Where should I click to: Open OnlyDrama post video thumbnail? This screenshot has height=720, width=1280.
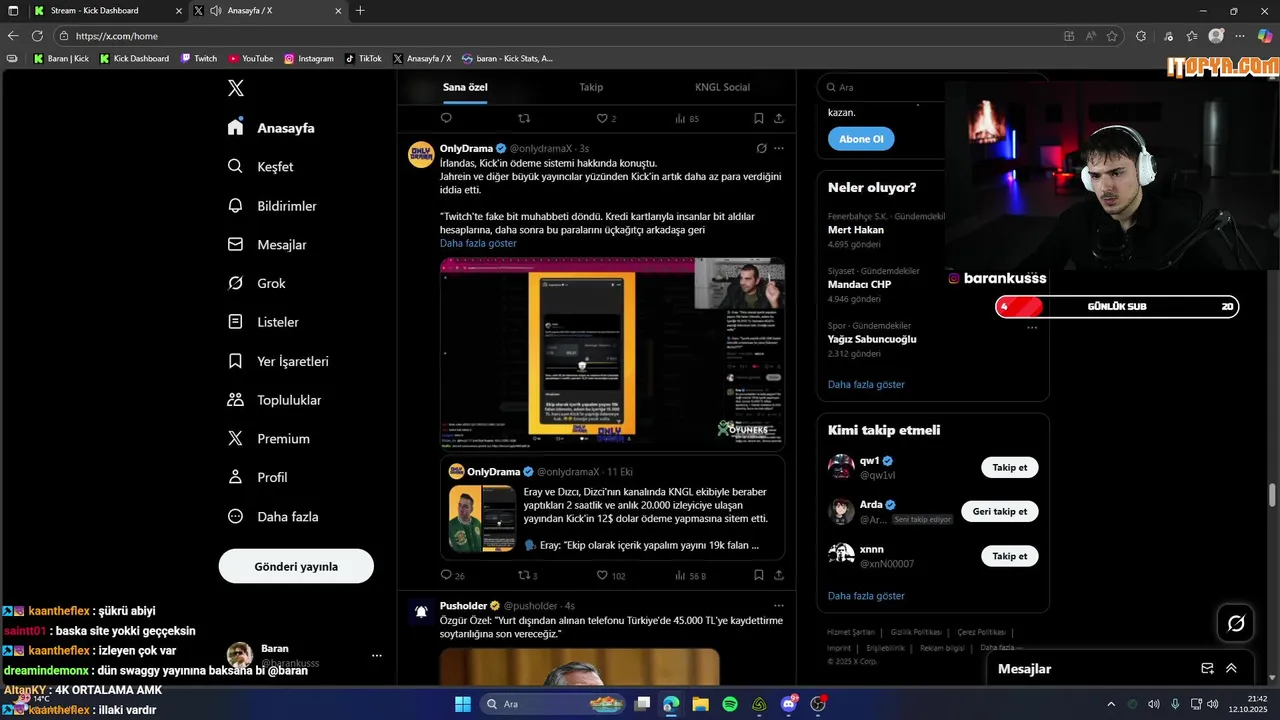pos(612,354)
